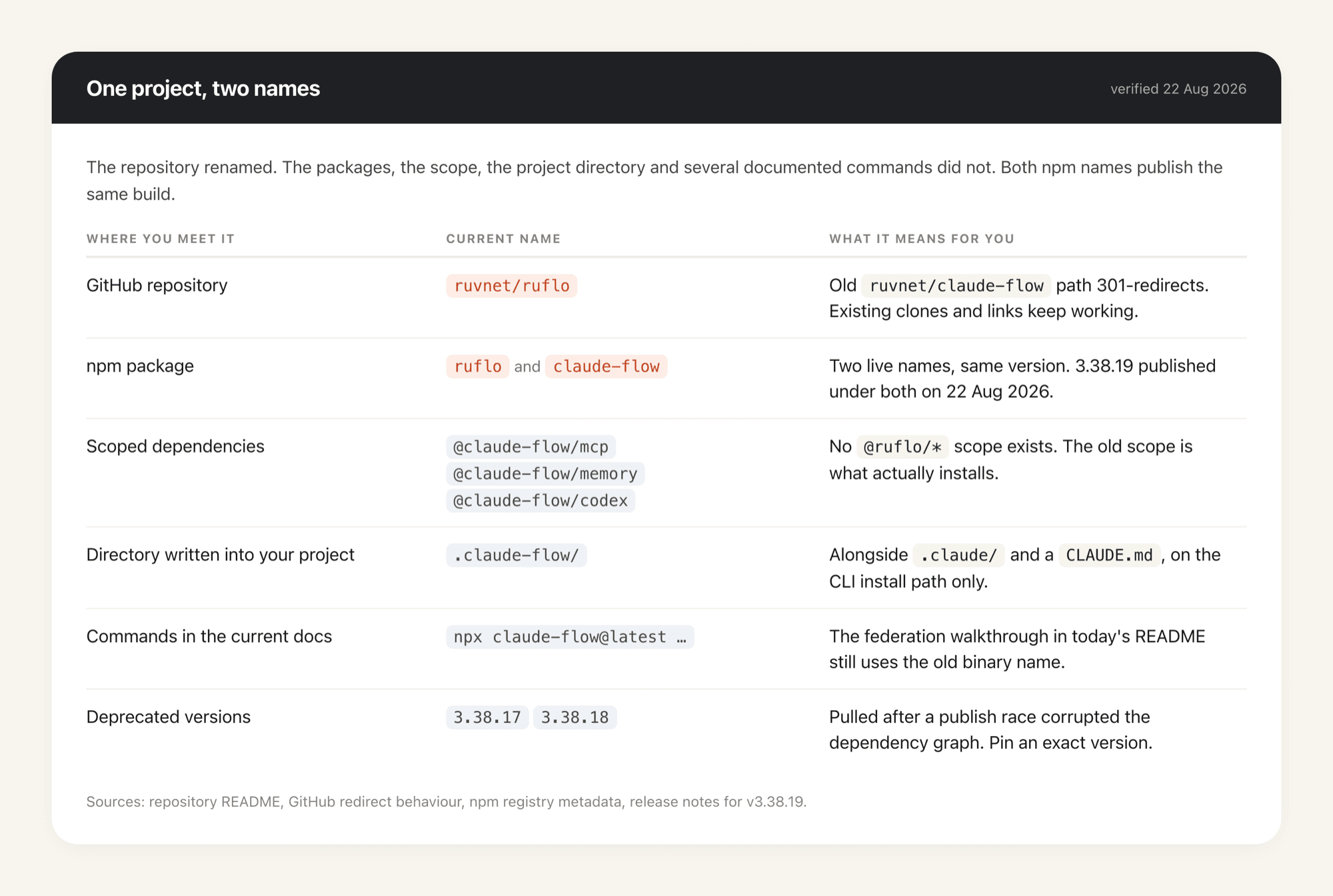Click the '.claude/' inline code
1333x896 pixels.
[958, 555]
